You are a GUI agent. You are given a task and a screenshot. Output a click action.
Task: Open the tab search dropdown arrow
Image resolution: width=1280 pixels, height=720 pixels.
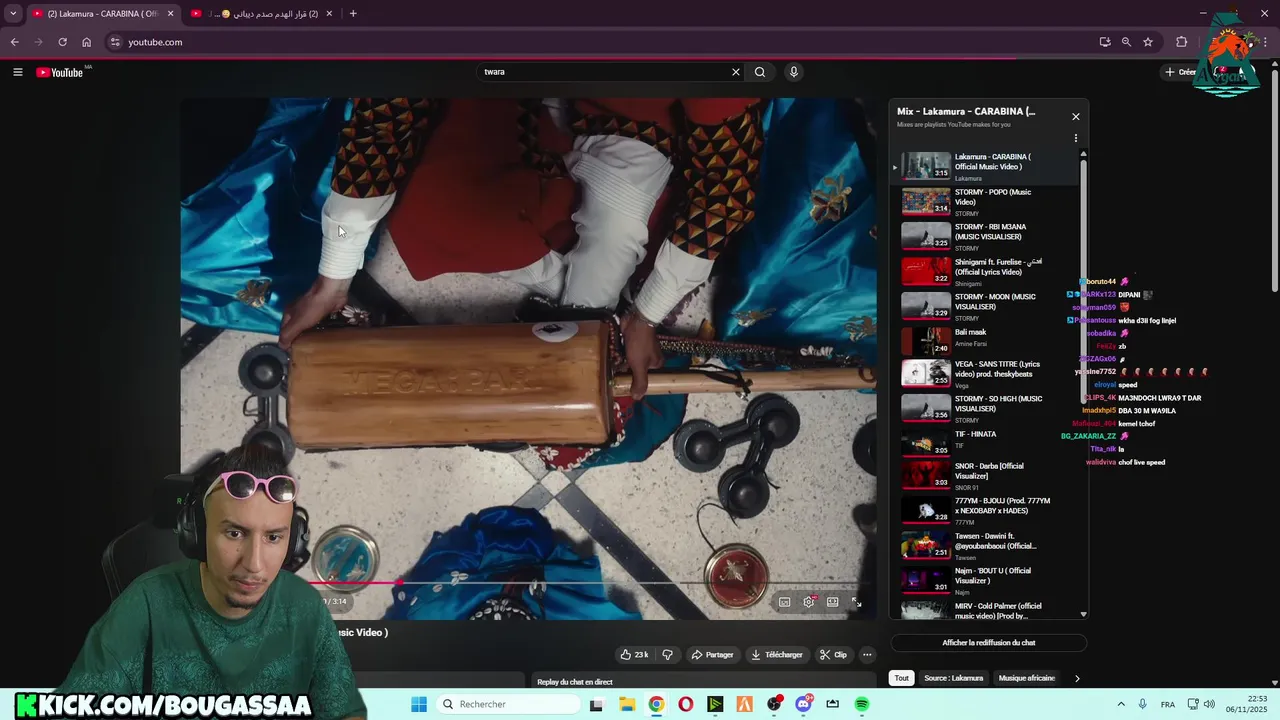coord(12,13)
